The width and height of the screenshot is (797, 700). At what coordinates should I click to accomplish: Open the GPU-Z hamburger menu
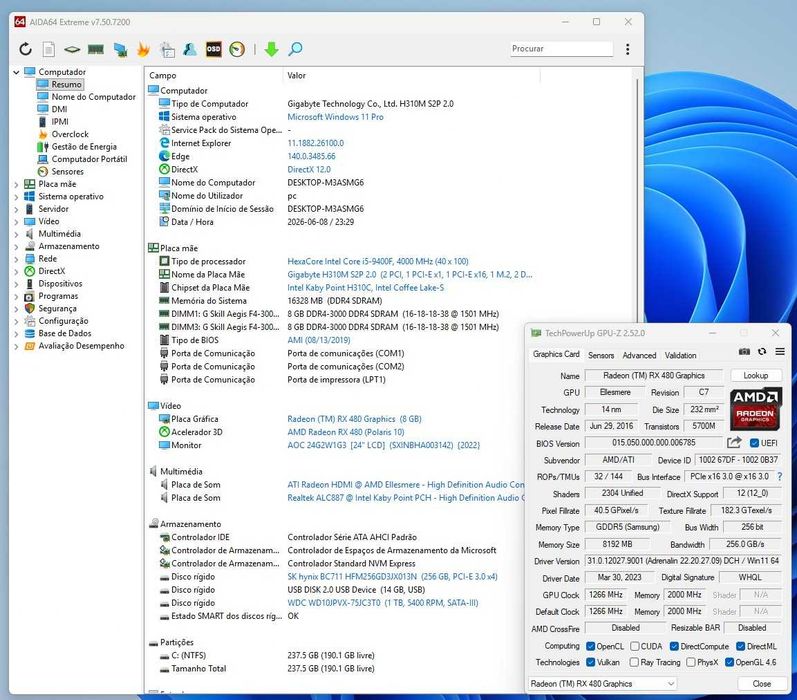pos(780,351)
